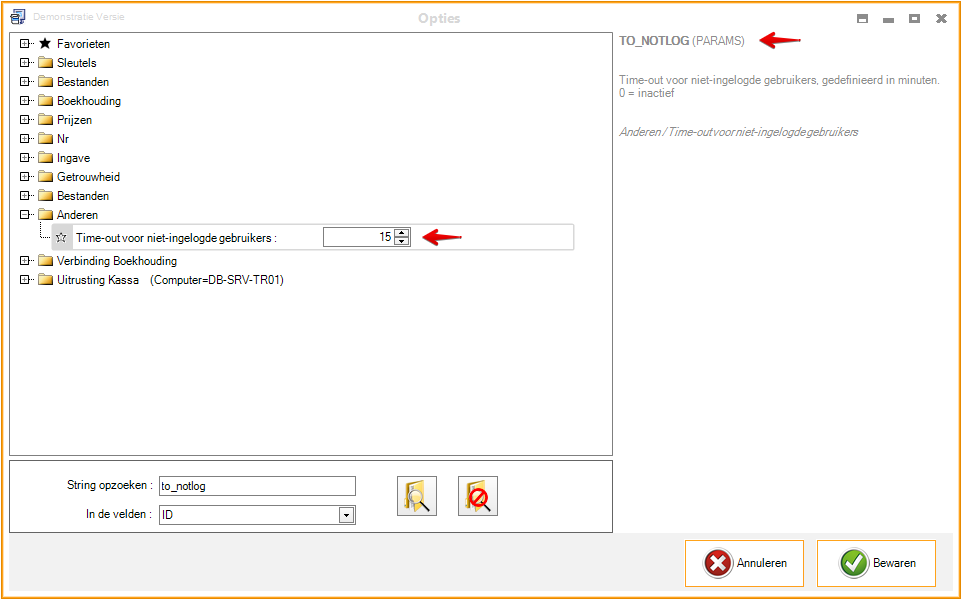Increase the time-out value with up arrow
Screen dimensions: 961x599
coord(402,233)
